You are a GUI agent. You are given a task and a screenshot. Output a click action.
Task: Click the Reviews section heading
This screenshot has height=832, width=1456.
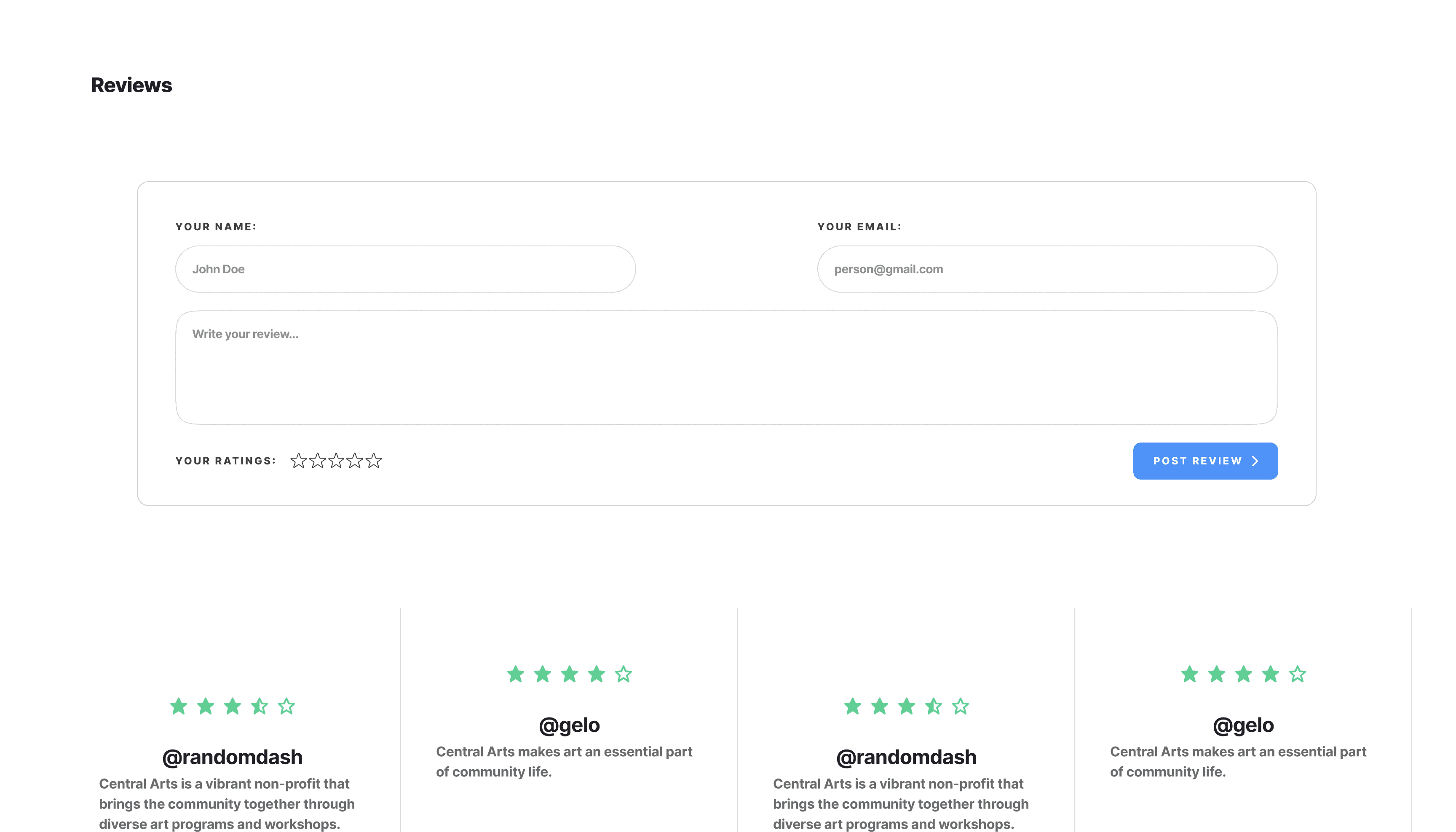(x=131, y=85)
